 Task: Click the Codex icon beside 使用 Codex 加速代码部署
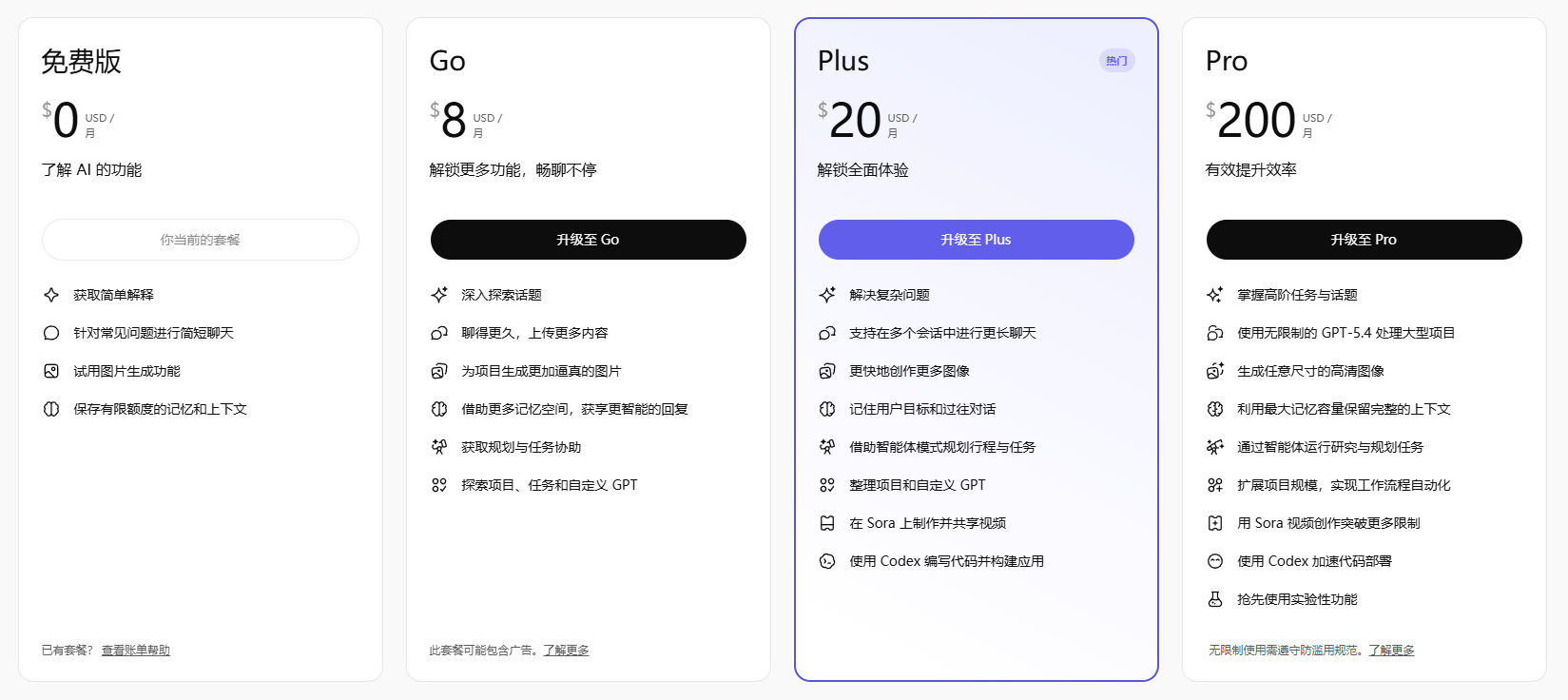(1215, 561)
